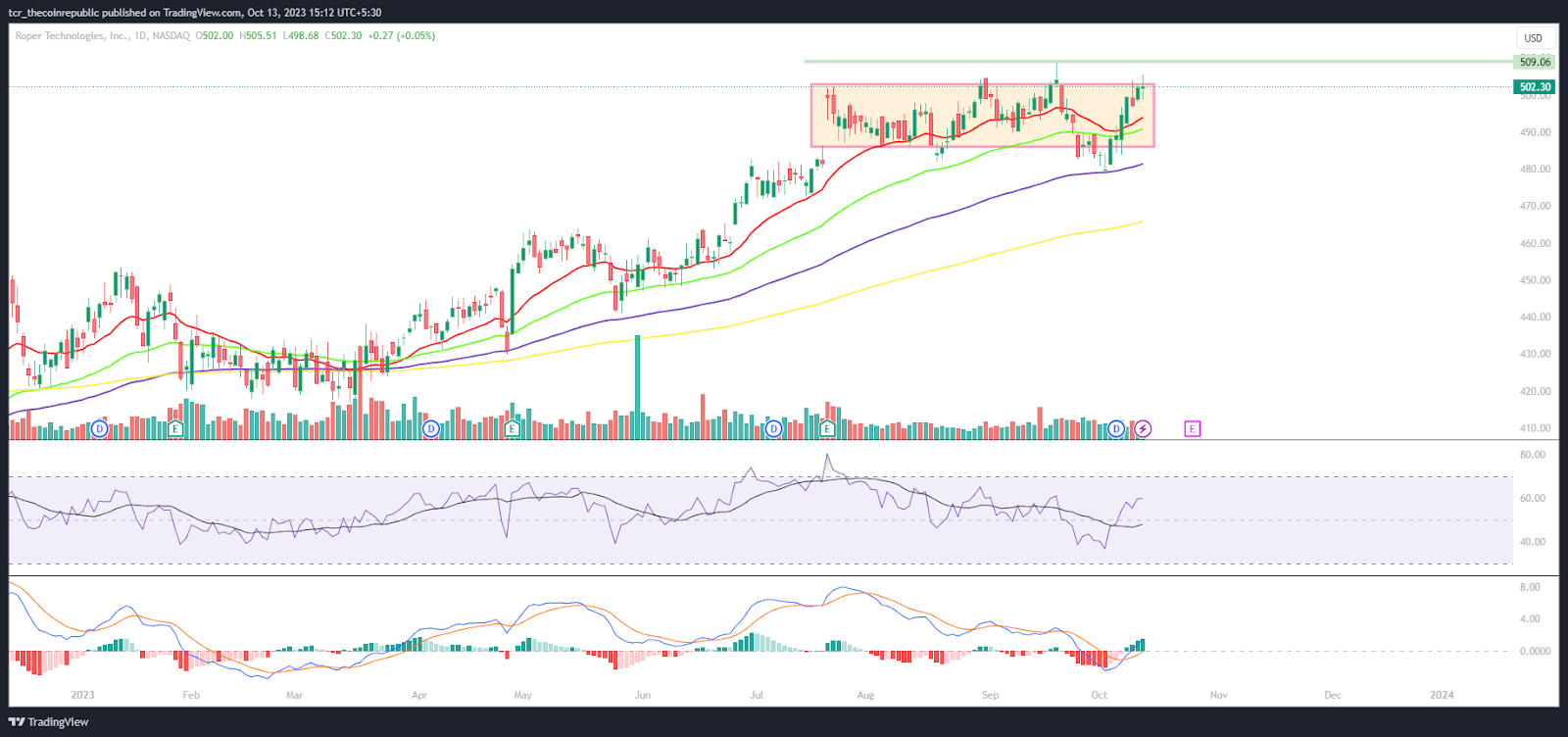Viewport: 1568px width, 737px height.
Task: Click the low value L498.68
Action: [301, 35]
